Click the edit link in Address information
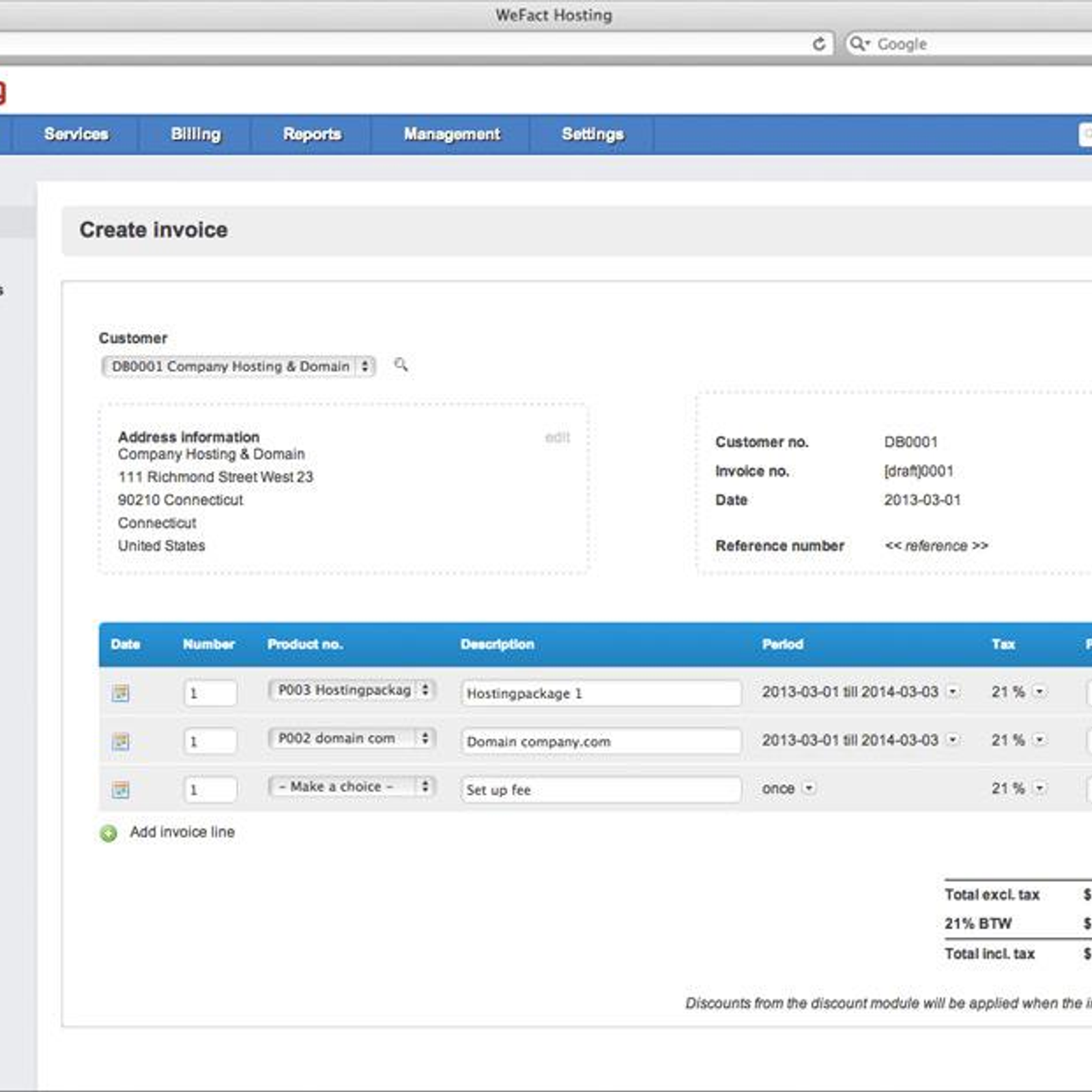The height and width of the screenshot is (1092, 1092). click(557, 437)
